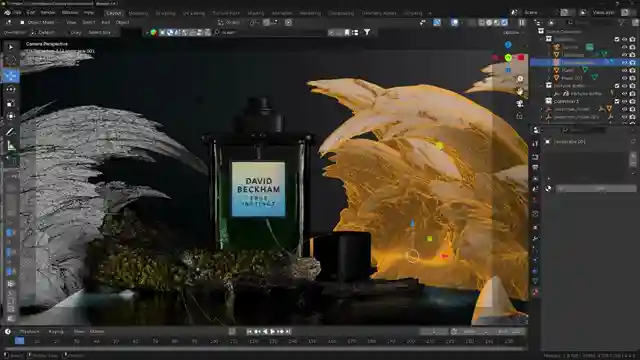The width and height of the screenshot is (640, 360).
Task: Disable render for Perfume Bottle object
Action: 632,93
